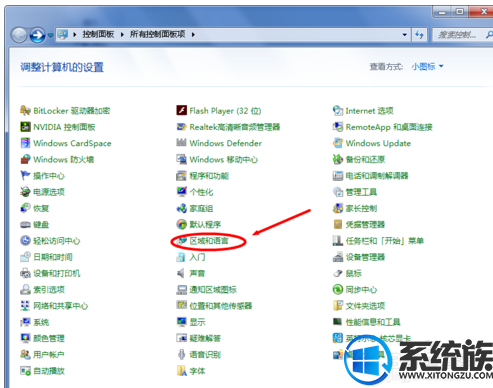Open 家庭组 icon
493x388 pixels.
[x=181, y=208]
